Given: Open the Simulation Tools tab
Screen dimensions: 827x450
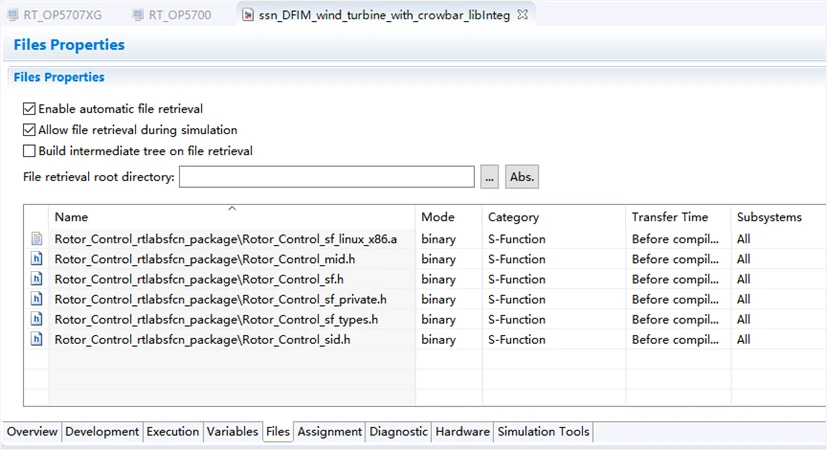Looking at the screenshot, I should coord(543,432).
